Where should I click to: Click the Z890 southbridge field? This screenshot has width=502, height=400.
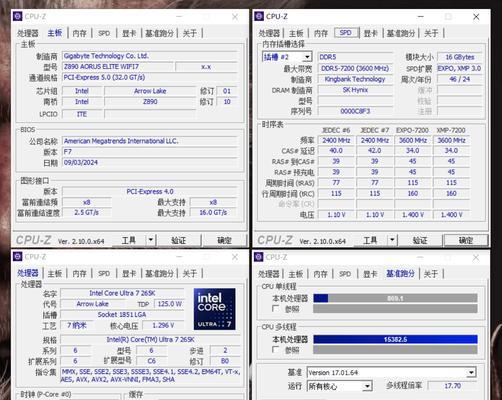(150, 102)
